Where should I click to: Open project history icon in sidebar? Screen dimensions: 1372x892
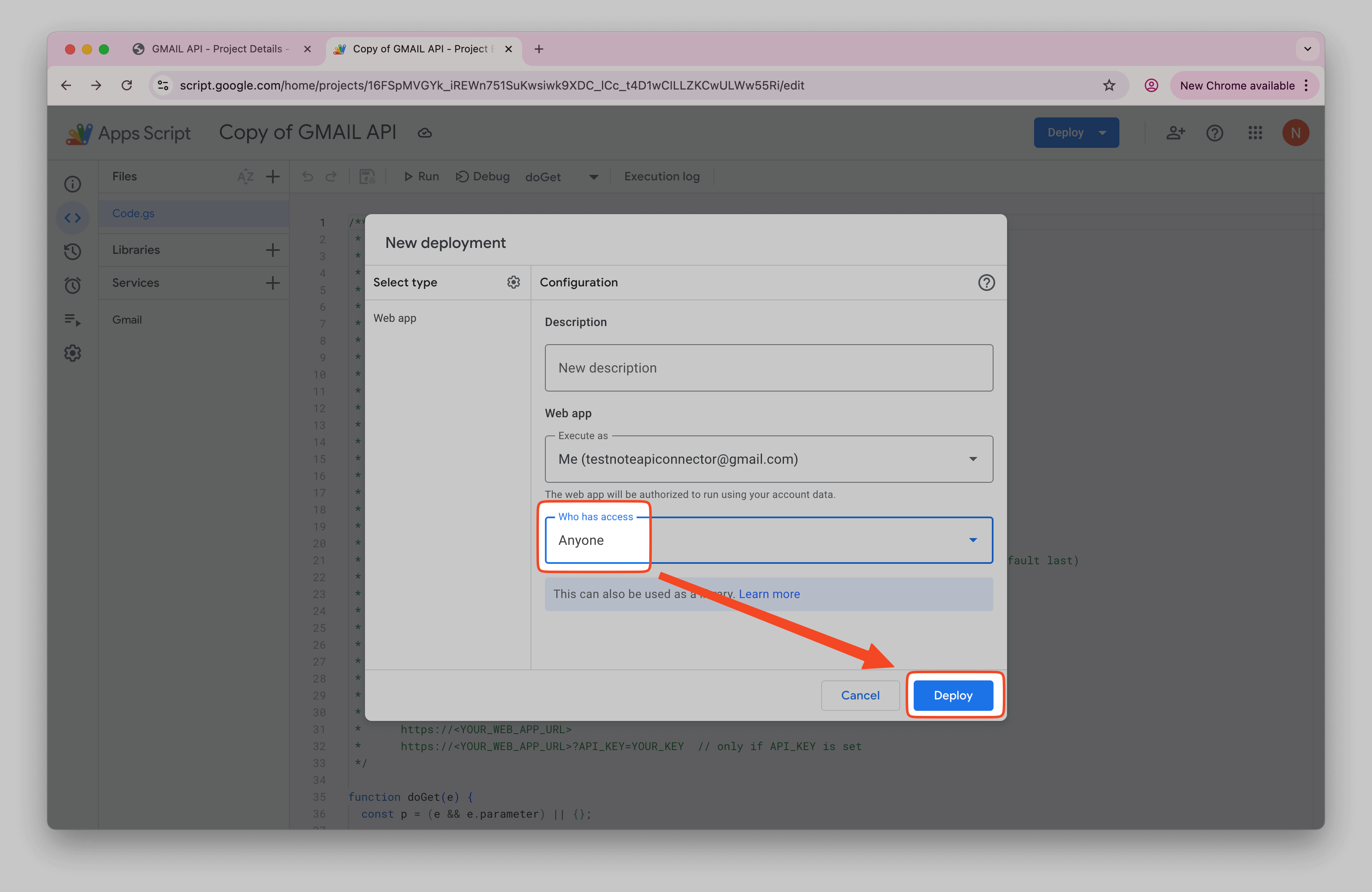point(73,251)
